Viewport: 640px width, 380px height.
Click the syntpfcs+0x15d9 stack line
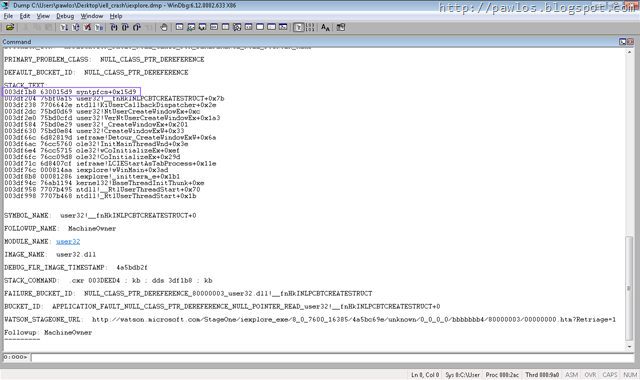click(x=70, y=92)
